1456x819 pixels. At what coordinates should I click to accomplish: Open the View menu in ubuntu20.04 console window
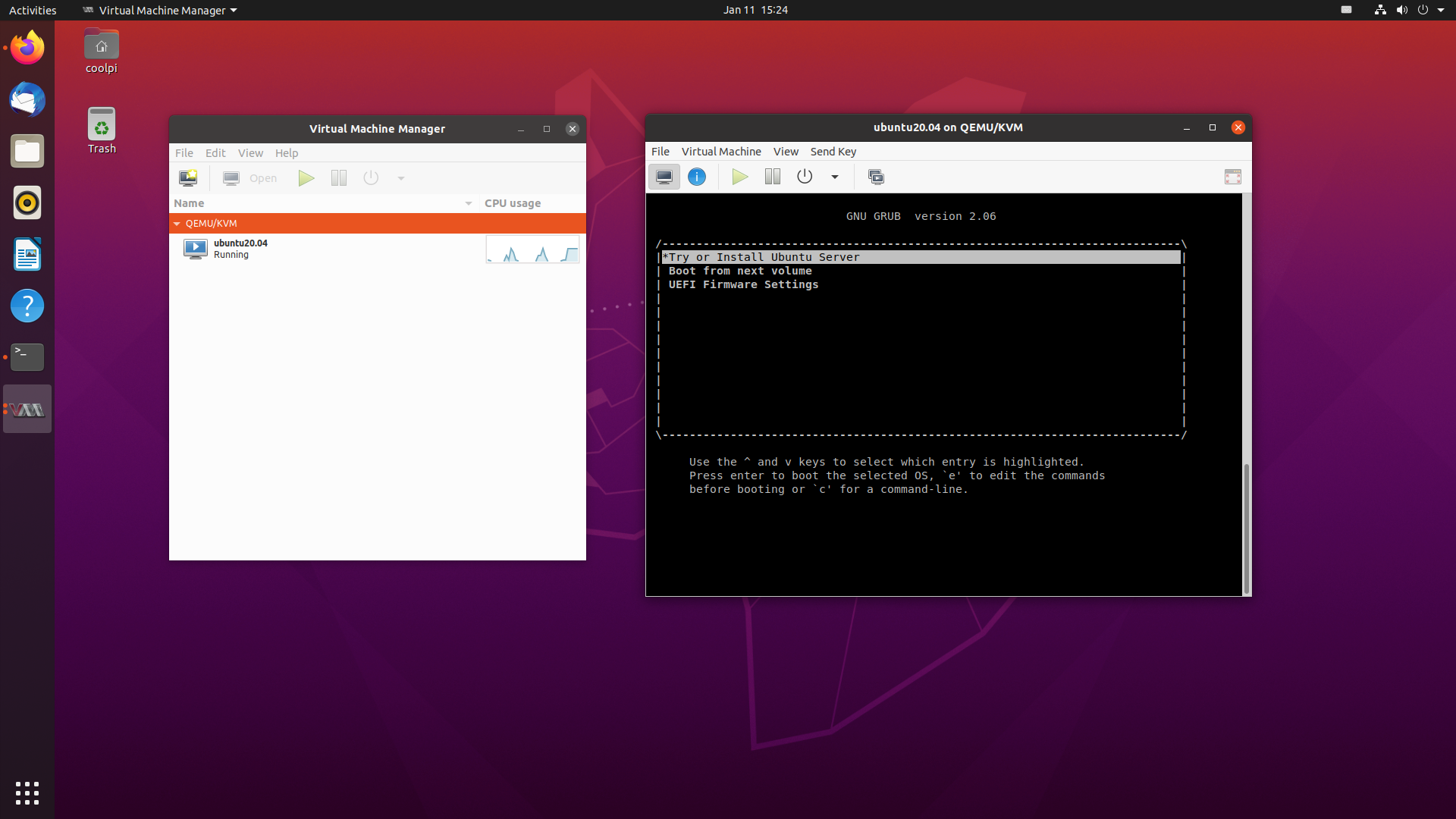click(x=786, y=152)
